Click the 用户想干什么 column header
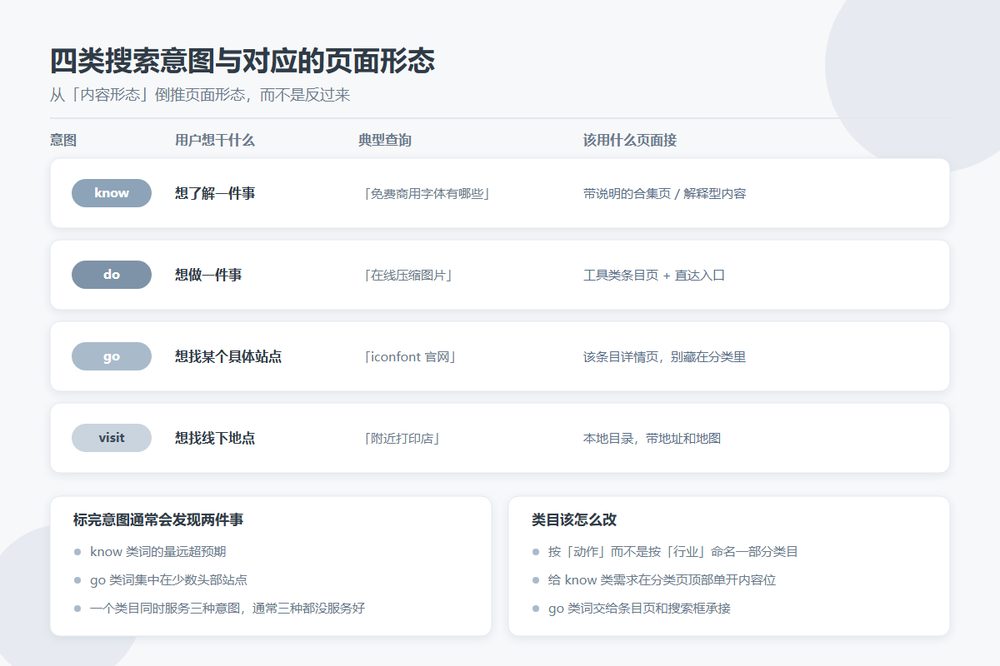 (215, 140)
